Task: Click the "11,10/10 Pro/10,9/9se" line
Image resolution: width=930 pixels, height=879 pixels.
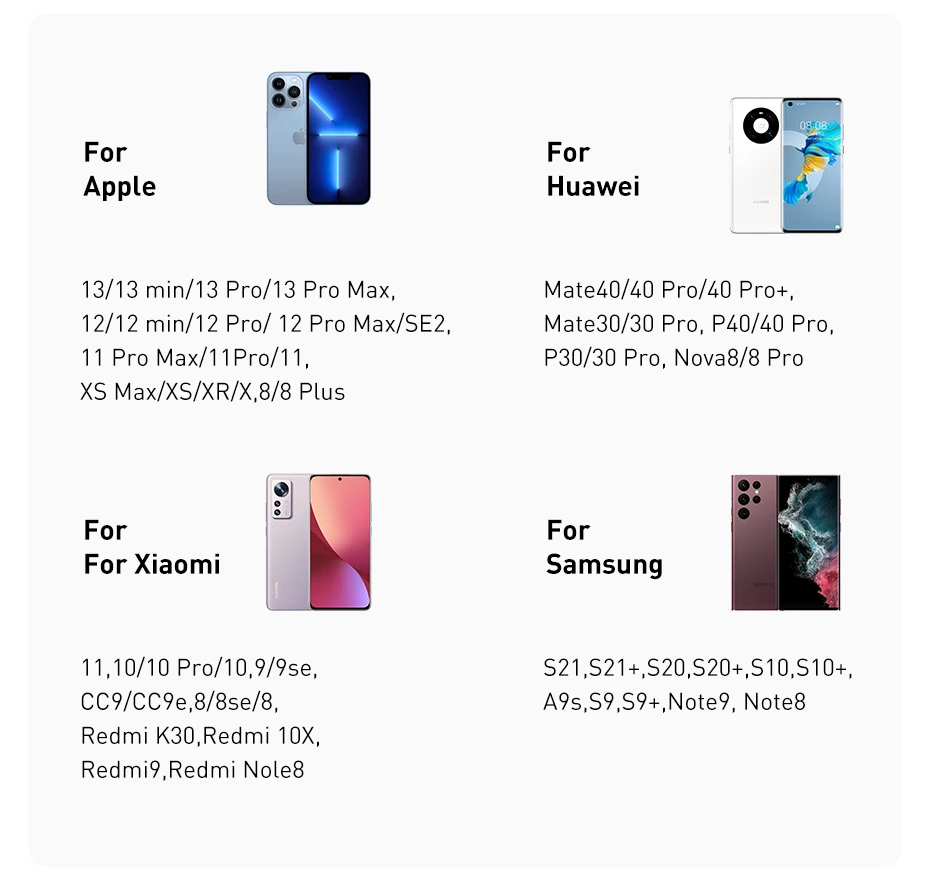Action: pyautogui.click(x=199, y=668)
